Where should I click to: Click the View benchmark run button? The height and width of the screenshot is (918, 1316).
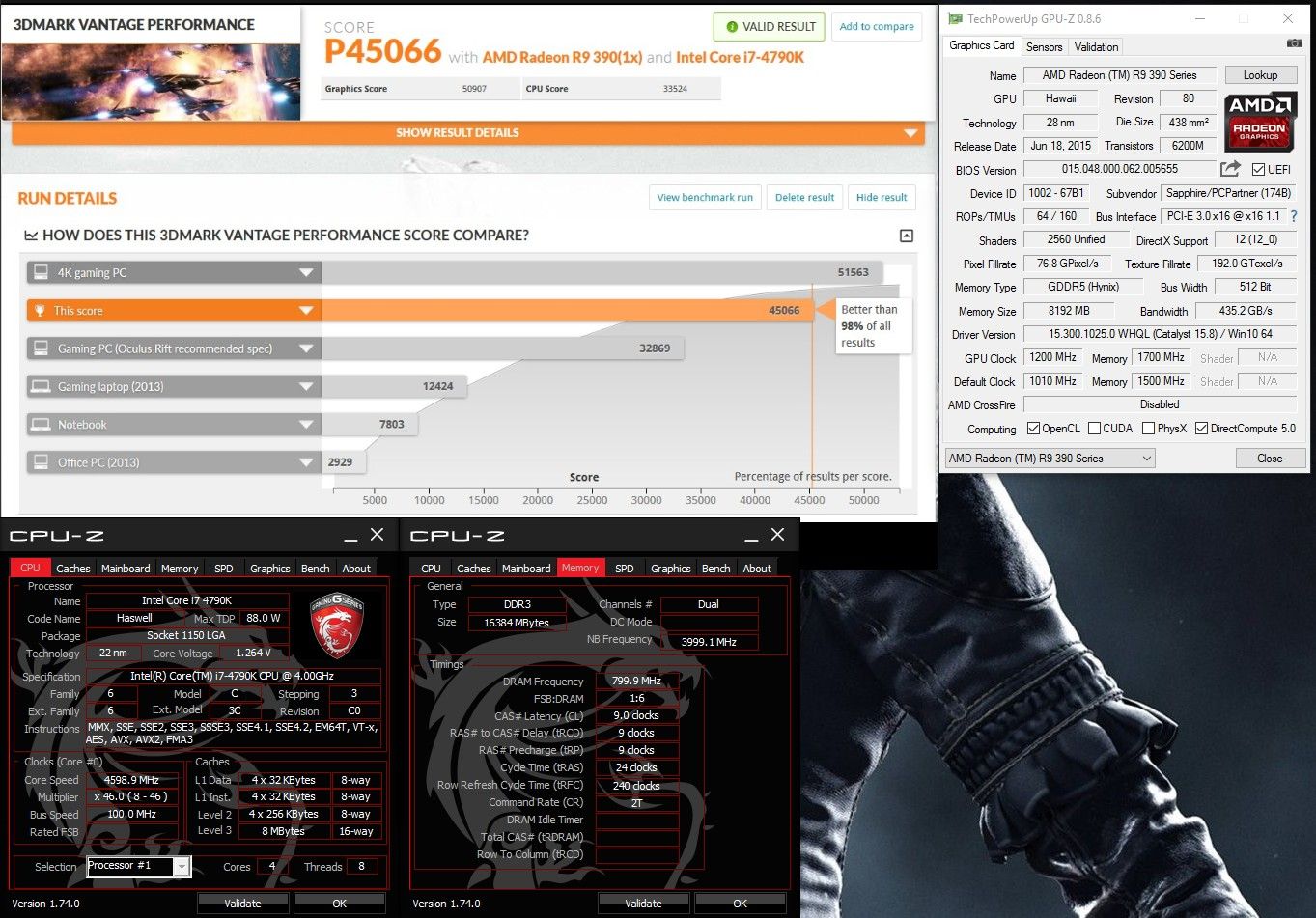705,197
